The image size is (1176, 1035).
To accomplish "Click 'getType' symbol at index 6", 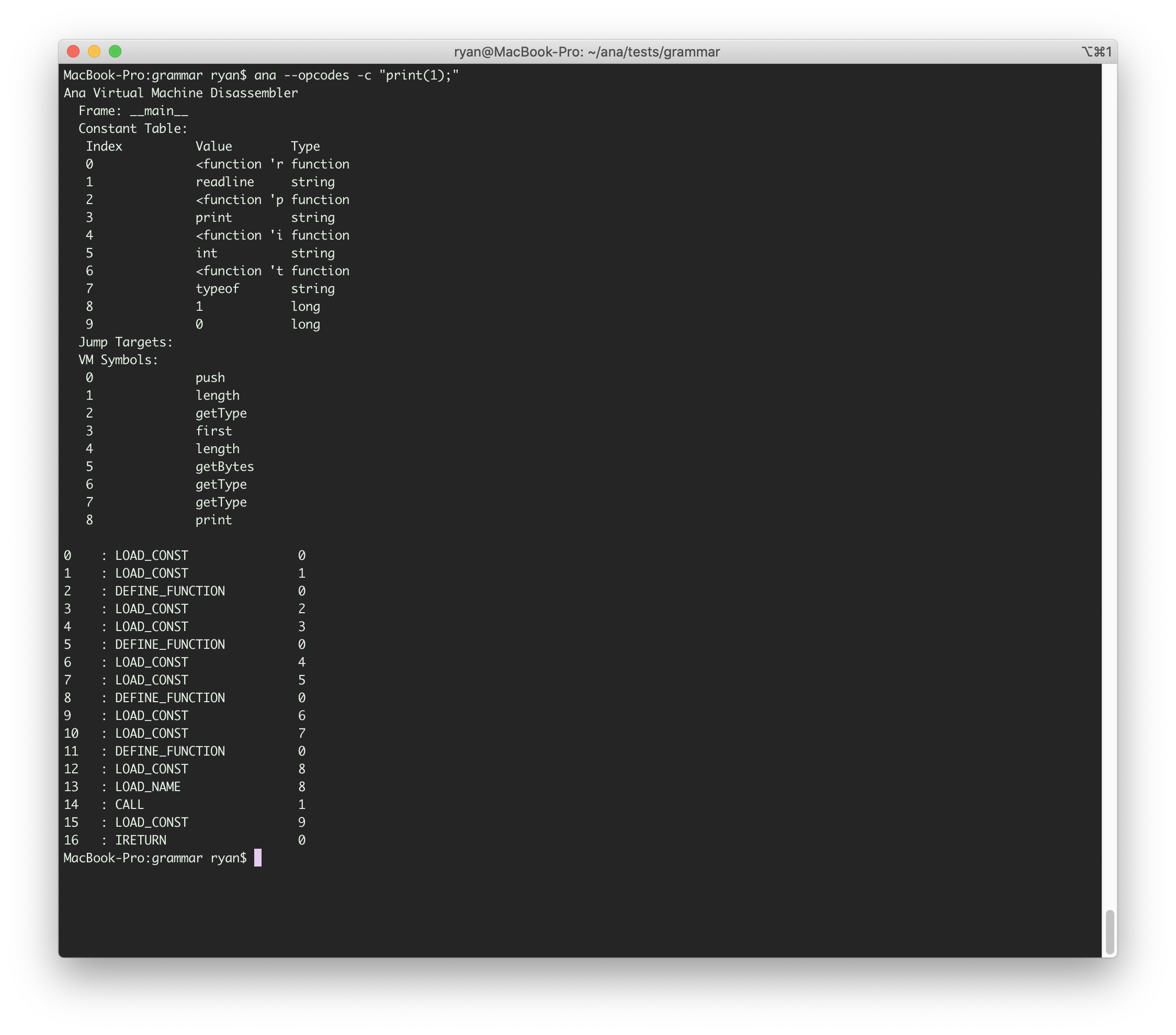I will [x=221, y=485].
